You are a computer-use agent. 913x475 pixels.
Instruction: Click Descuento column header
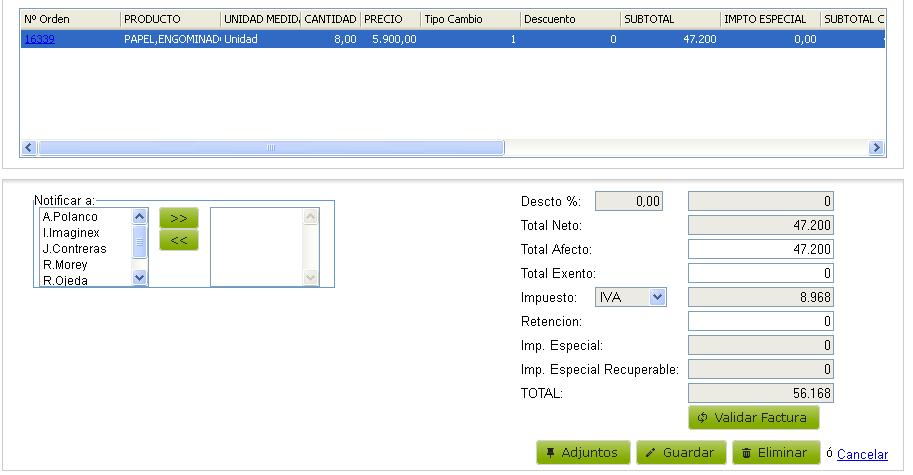[x=570, y=19]
